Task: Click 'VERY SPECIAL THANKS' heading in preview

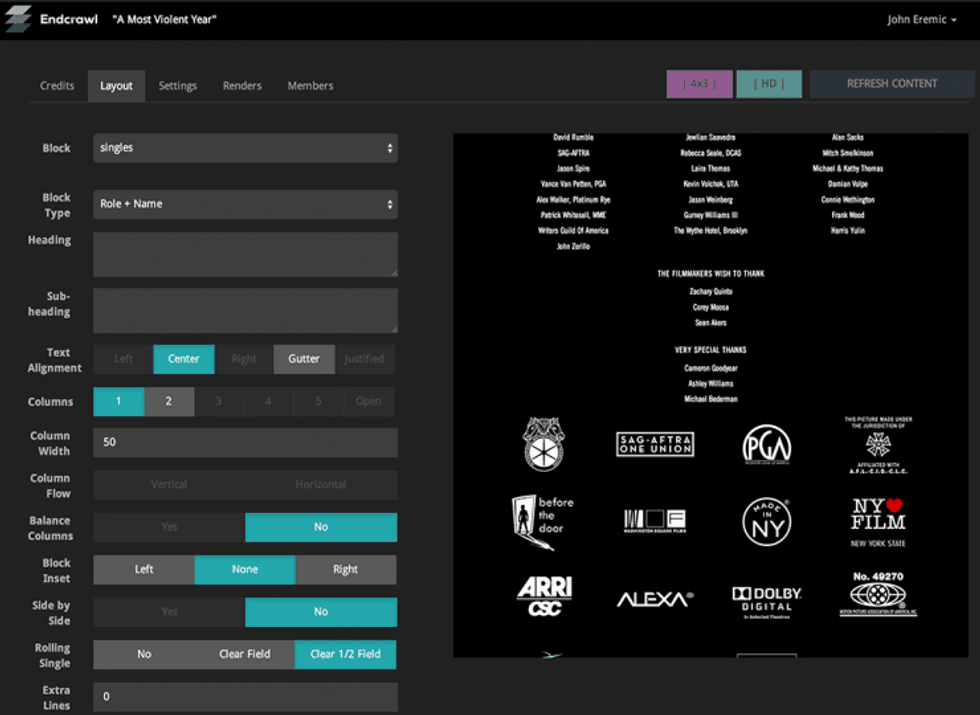Action: (x=711, y=350)
